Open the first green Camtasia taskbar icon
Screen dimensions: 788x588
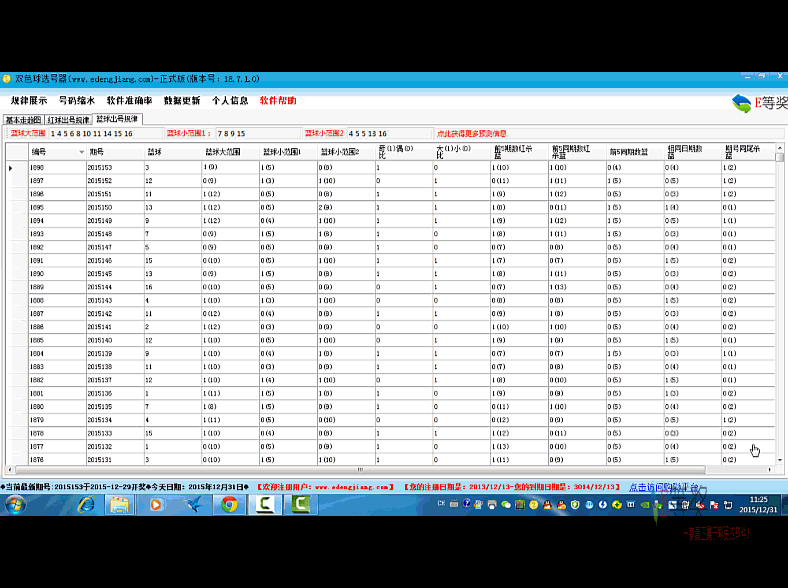coord(266,504)
